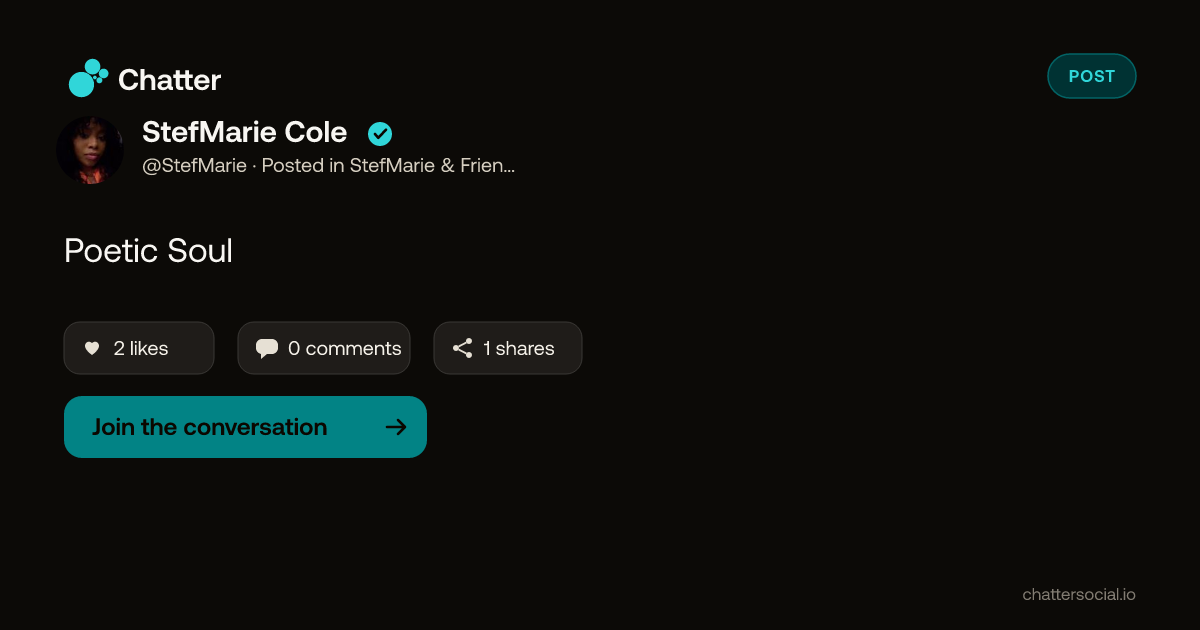Click the Chatter brand name text
The height and width of the screenshot is (630, 1200).
click(169, 80)
